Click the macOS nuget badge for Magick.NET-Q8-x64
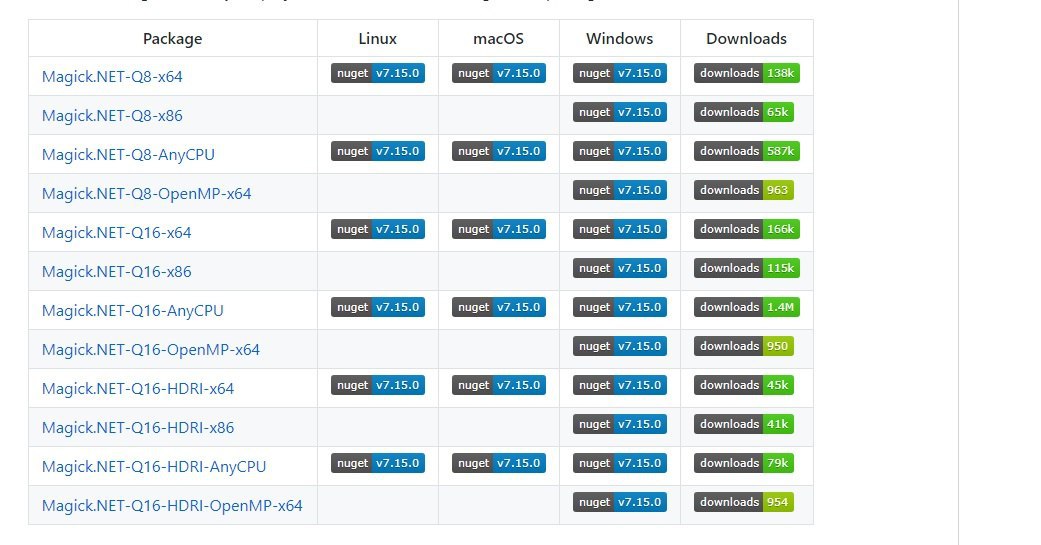Image resolution: width=1041 pixels, height=545 pixels. pos(499,73)
